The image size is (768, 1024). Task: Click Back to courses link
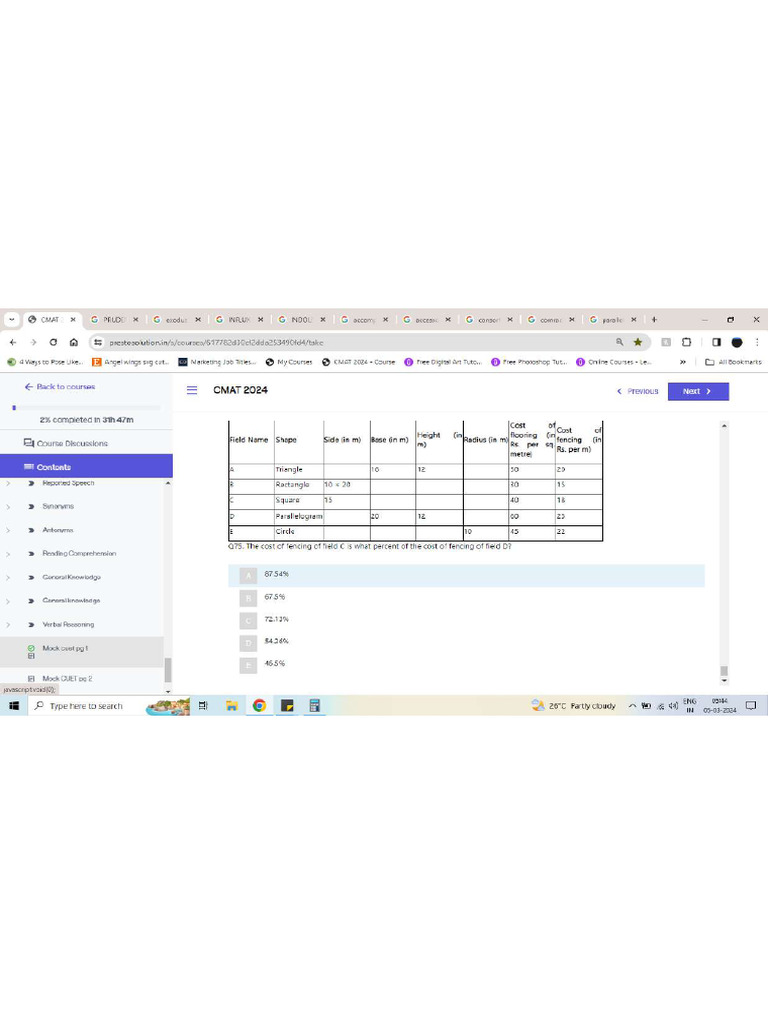coord(60,387)
